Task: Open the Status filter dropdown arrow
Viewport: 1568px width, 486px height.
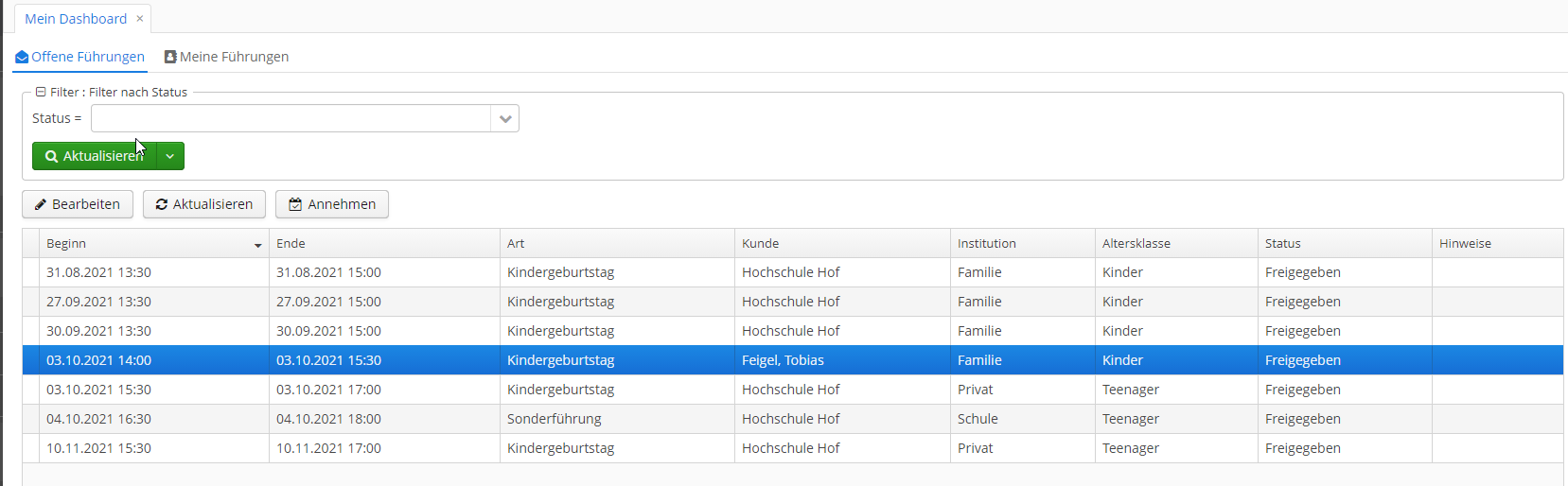Action: (505, 118)
